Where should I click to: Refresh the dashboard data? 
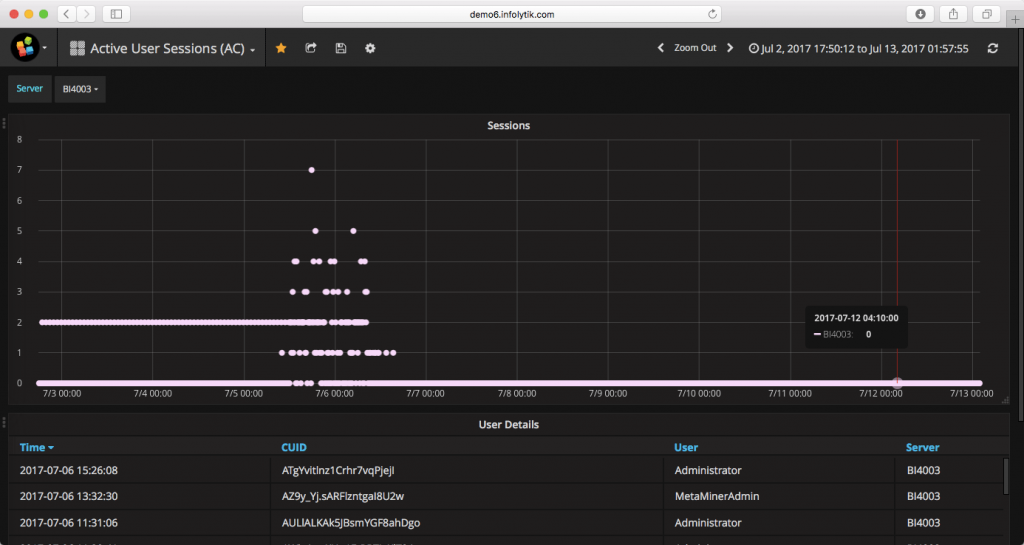pos(992,48)
